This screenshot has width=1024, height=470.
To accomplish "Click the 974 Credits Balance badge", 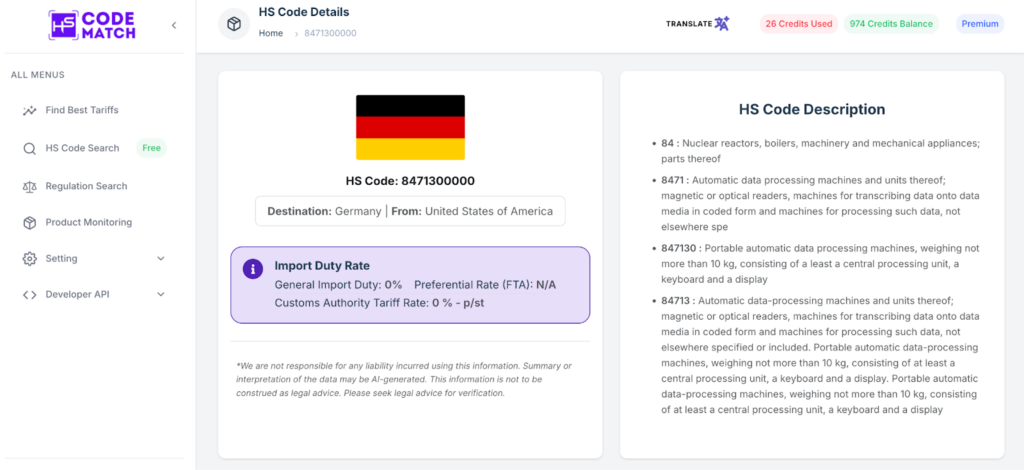I will [x=890, y=24].
